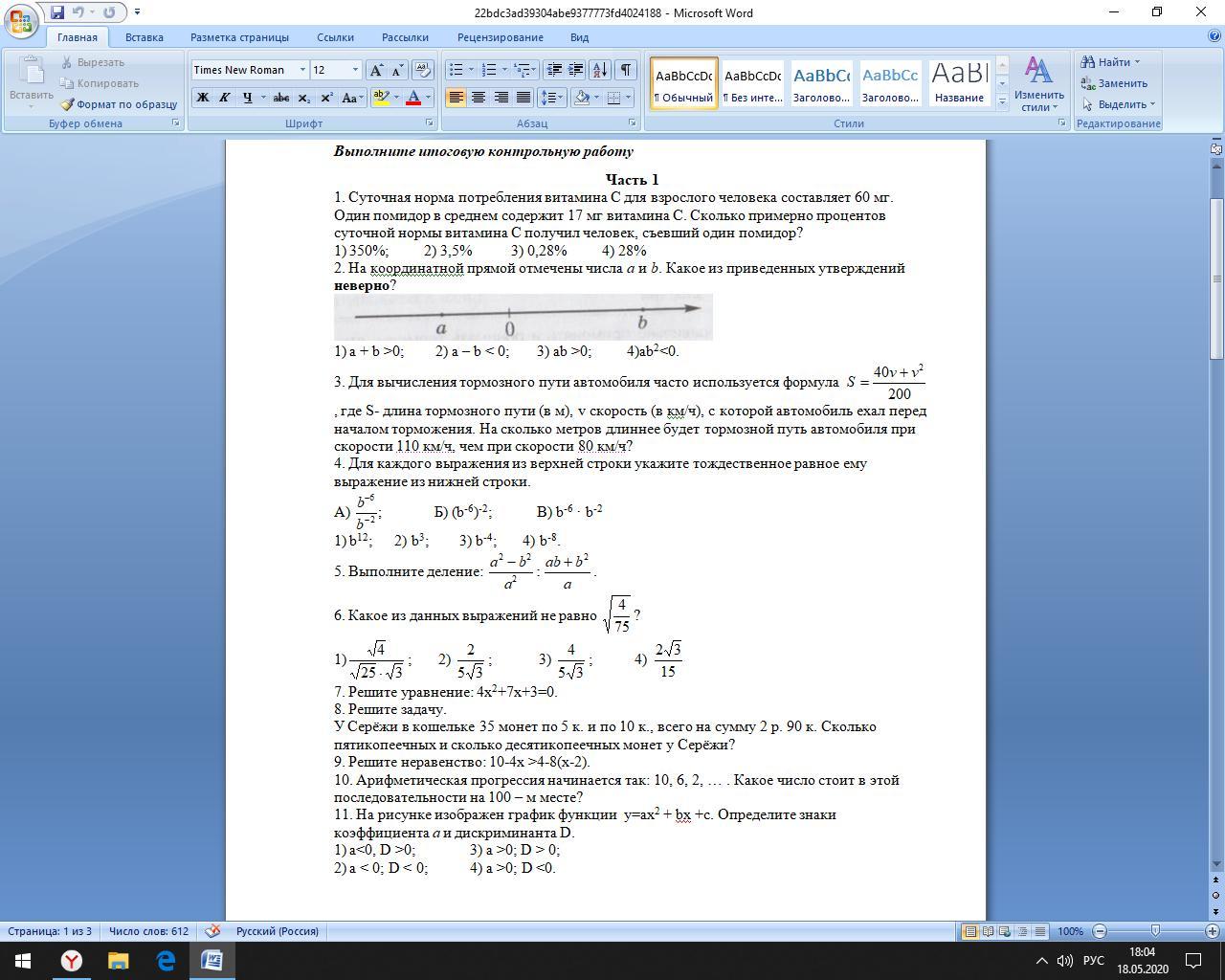Screen dimensions: 1225x980
Task: Open the Рецензирование ribbon tab
Action: click(501, 37)
